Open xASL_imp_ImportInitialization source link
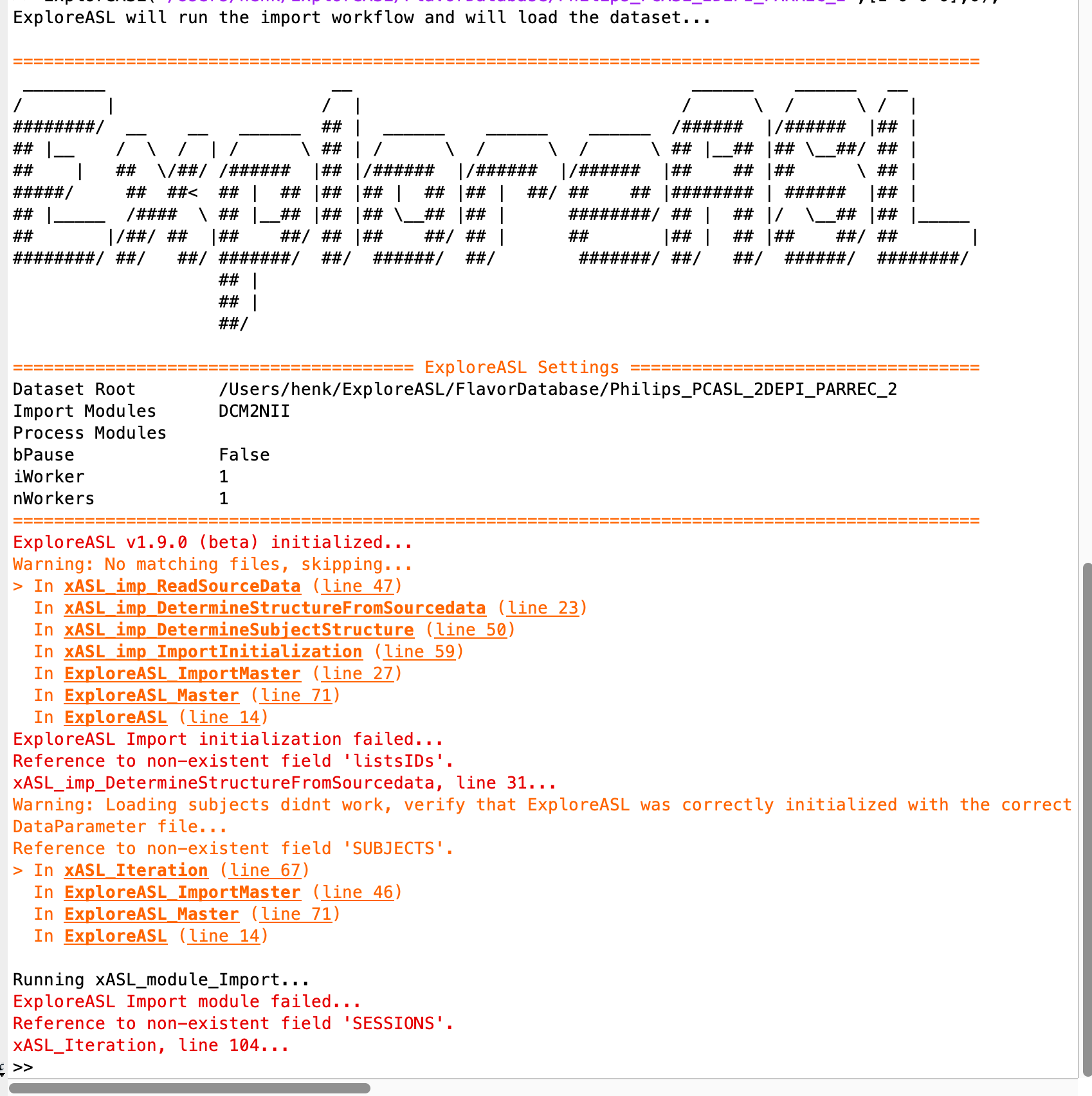Viewport: 1092px width, 1096px height. [213, 652]
